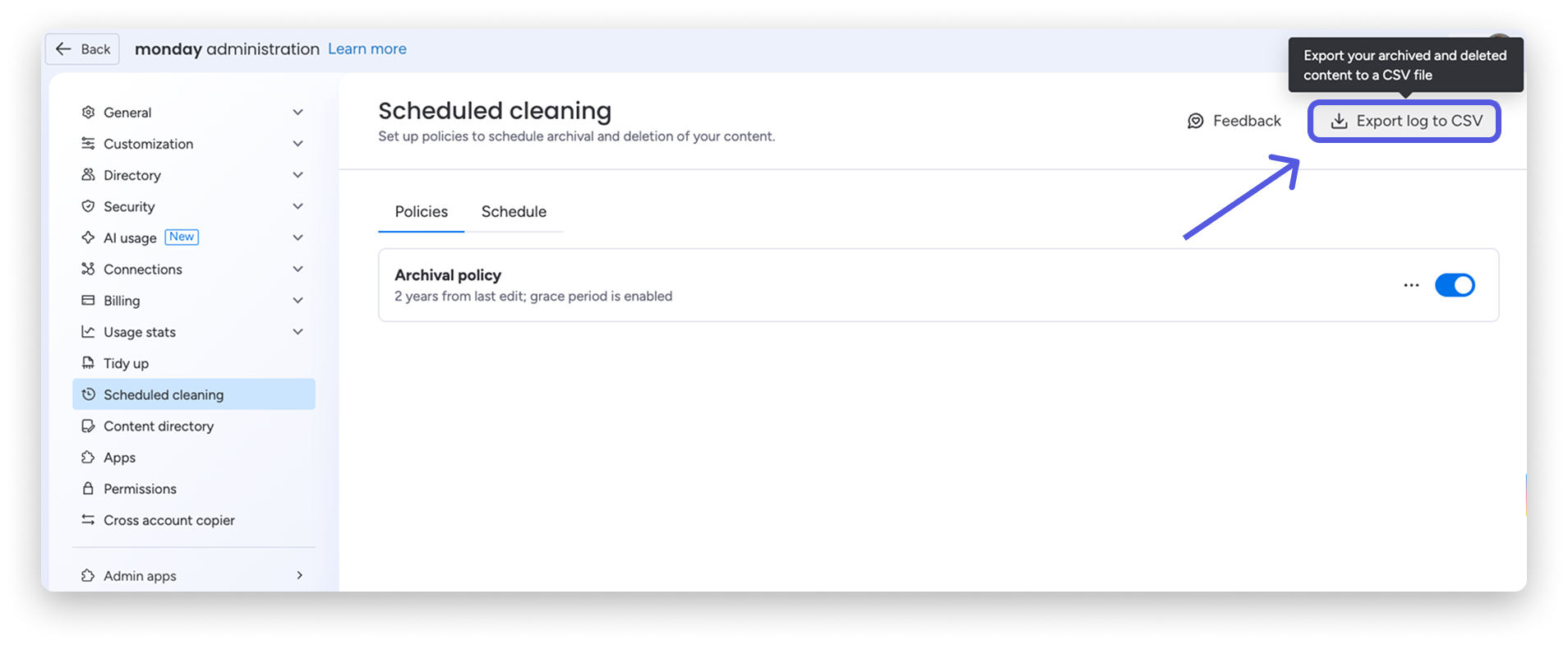Image resolution: width=1568 pixels, height=645 pixels.
Task: Click Export log to CSV button
Action: pyautogui.click(x=1404, y=122)
